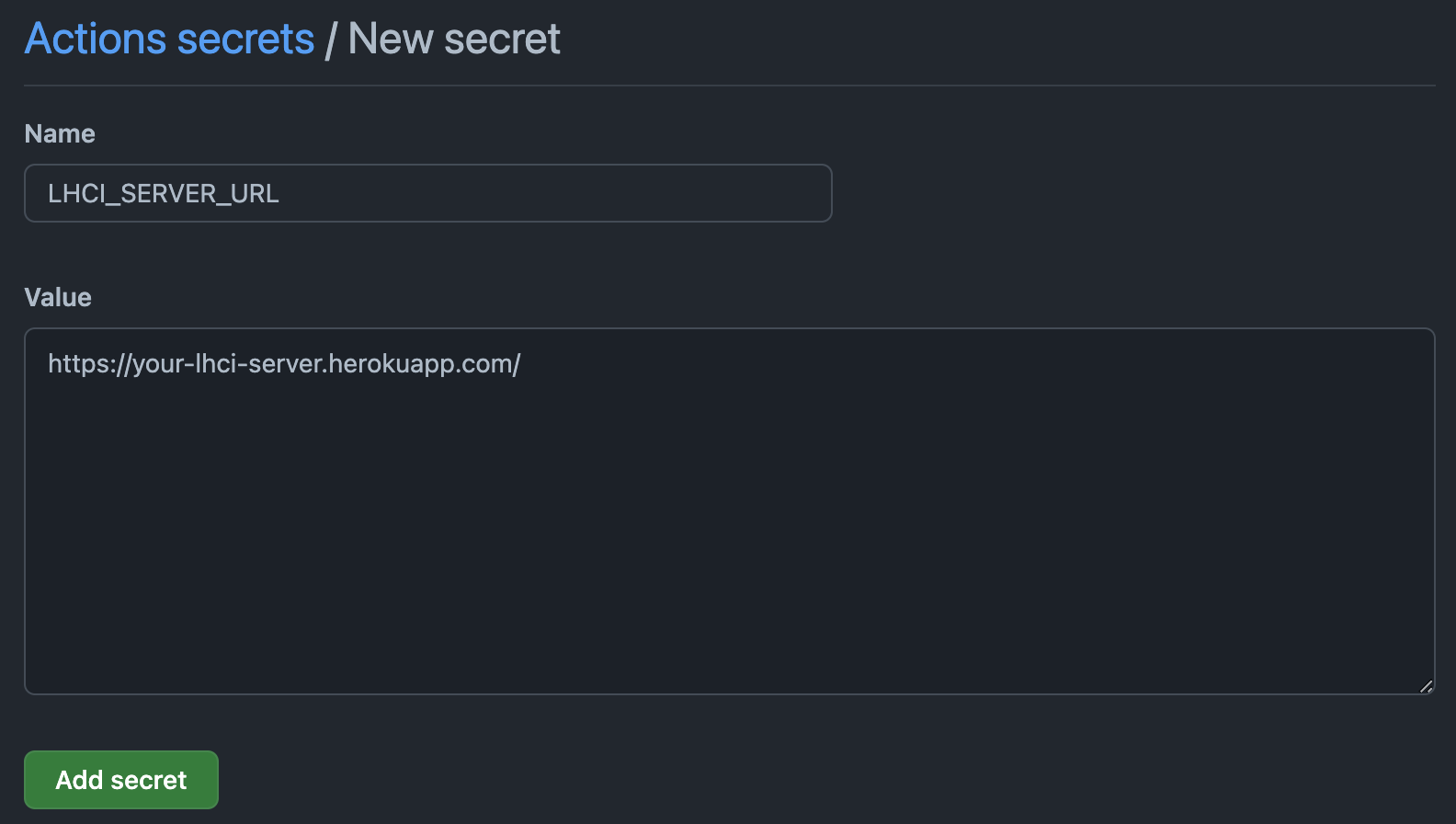Click the word Actions in breadcrumb
This screenshot has width=1456, height=824.
[96, 40]
